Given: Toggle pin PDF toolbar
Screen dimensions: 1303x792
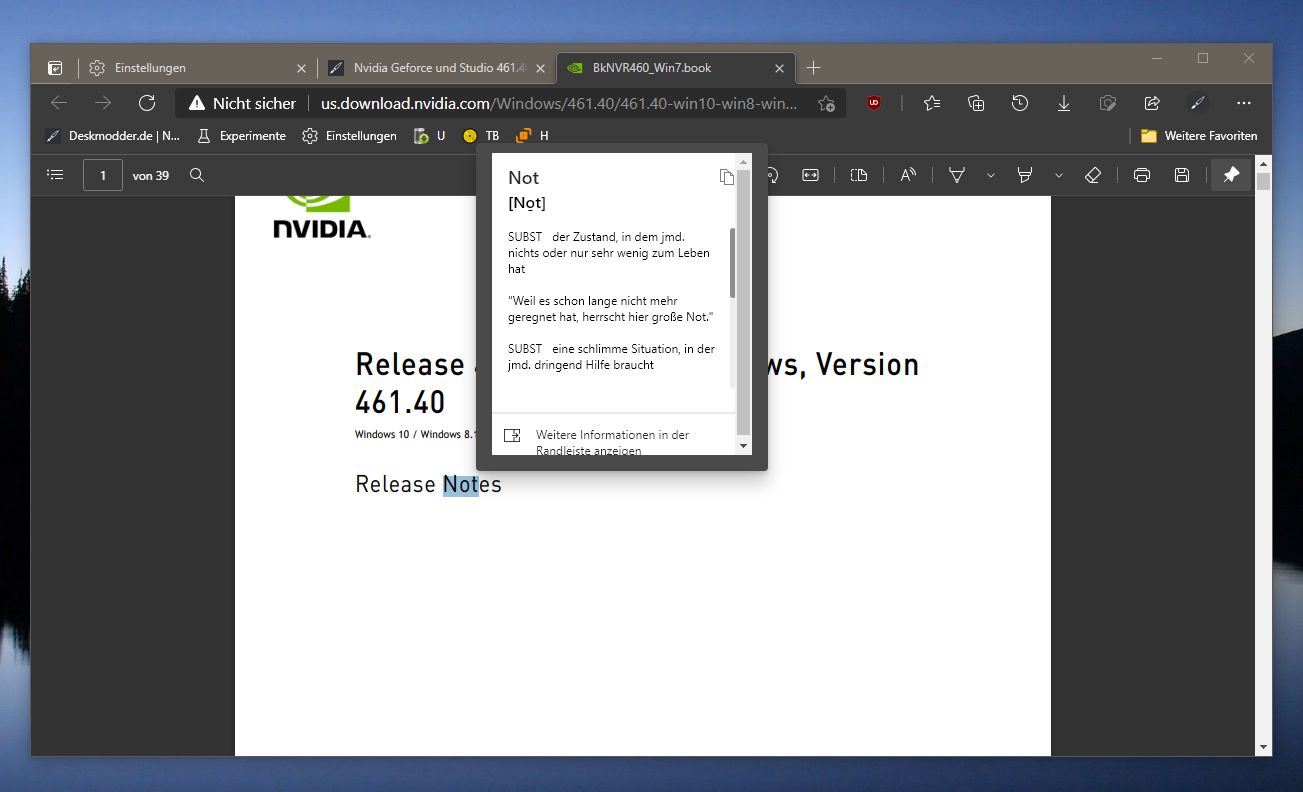Looking at the screenshot, I should coord(1231,175).
